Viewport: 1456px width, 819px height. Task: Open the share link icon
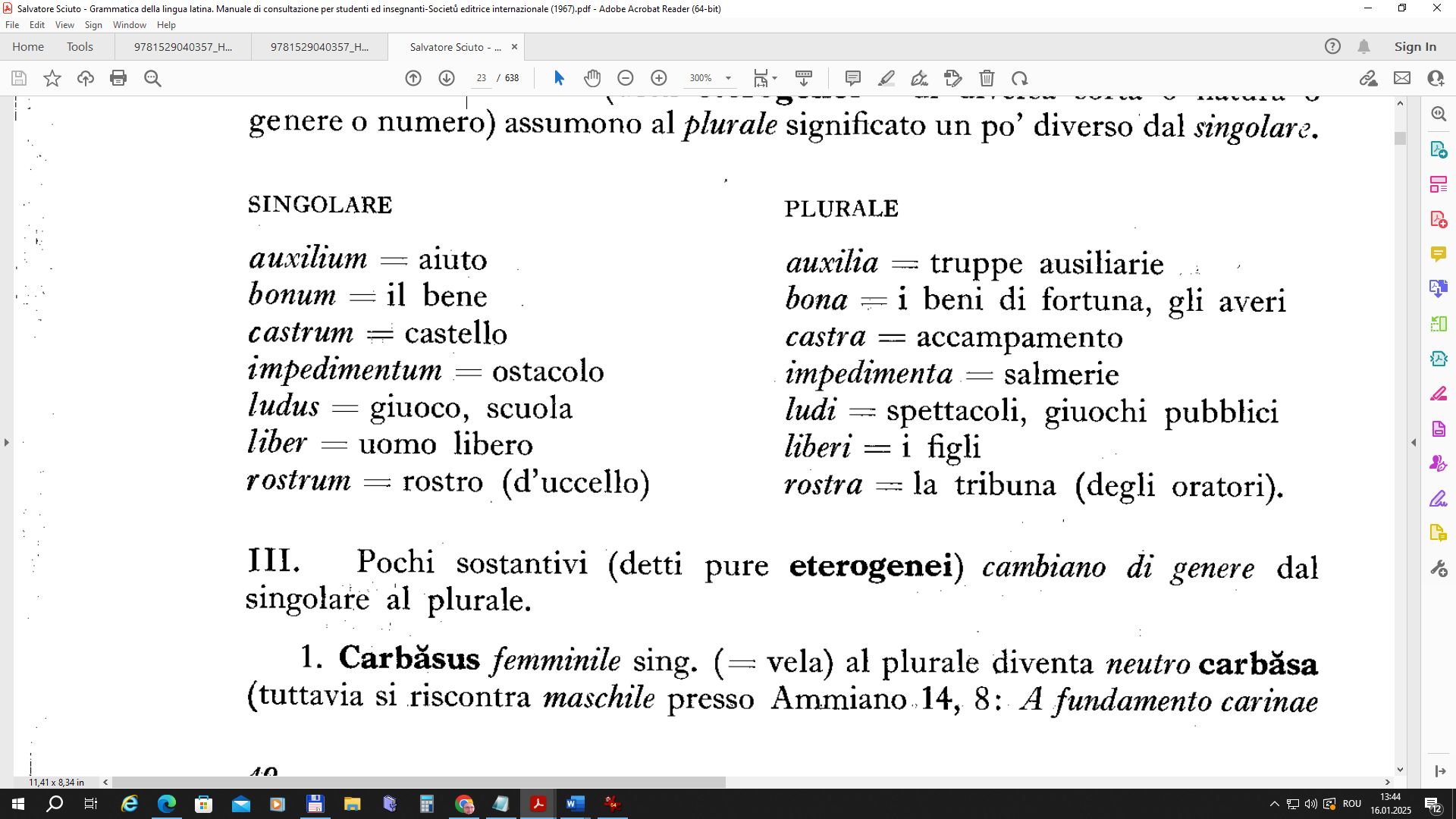point(1369,78)
